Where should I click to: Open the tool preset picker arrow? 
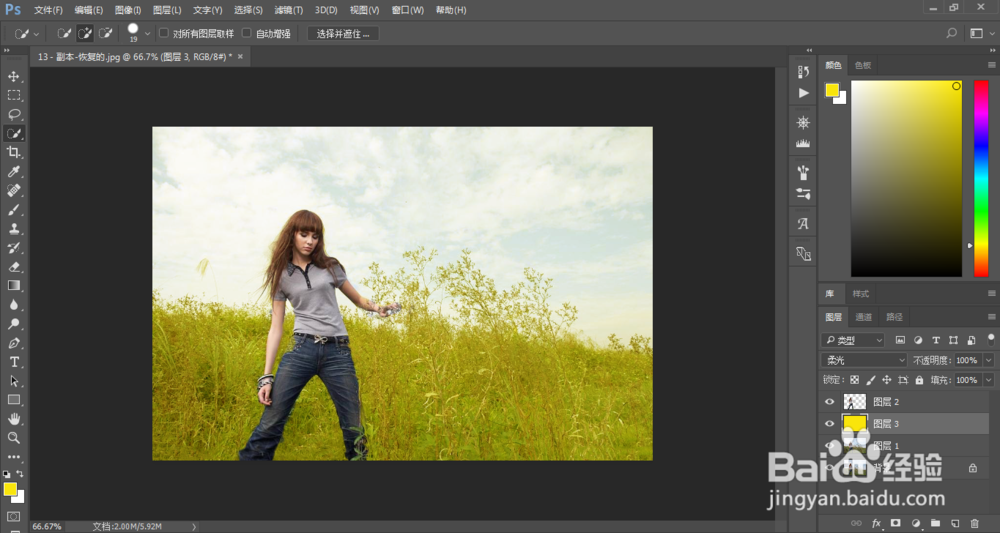pos(36,34)
